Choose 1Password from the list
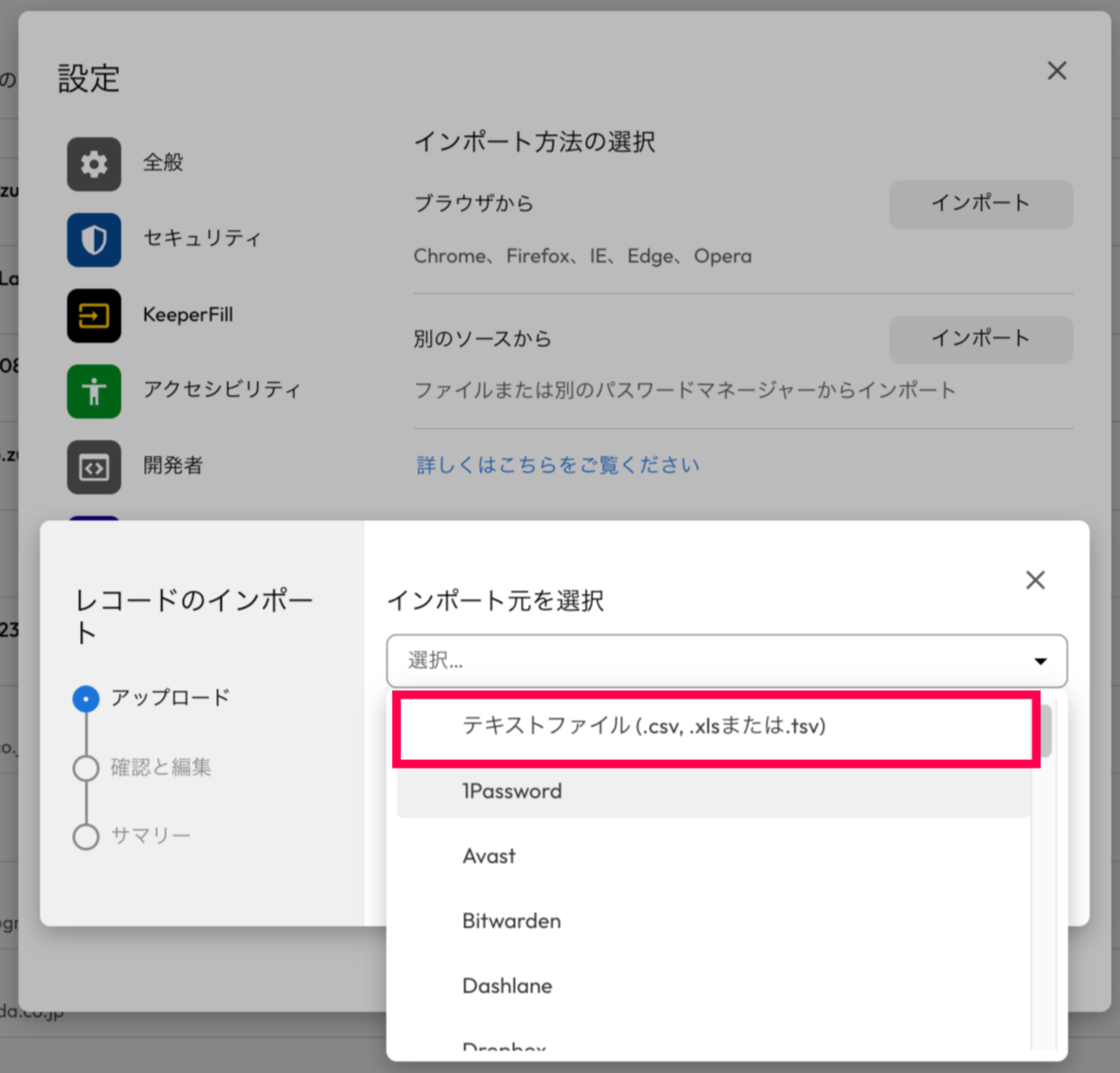This screenshot has height=1073, width=1120. pyautogui.click(x=512, y=792)
